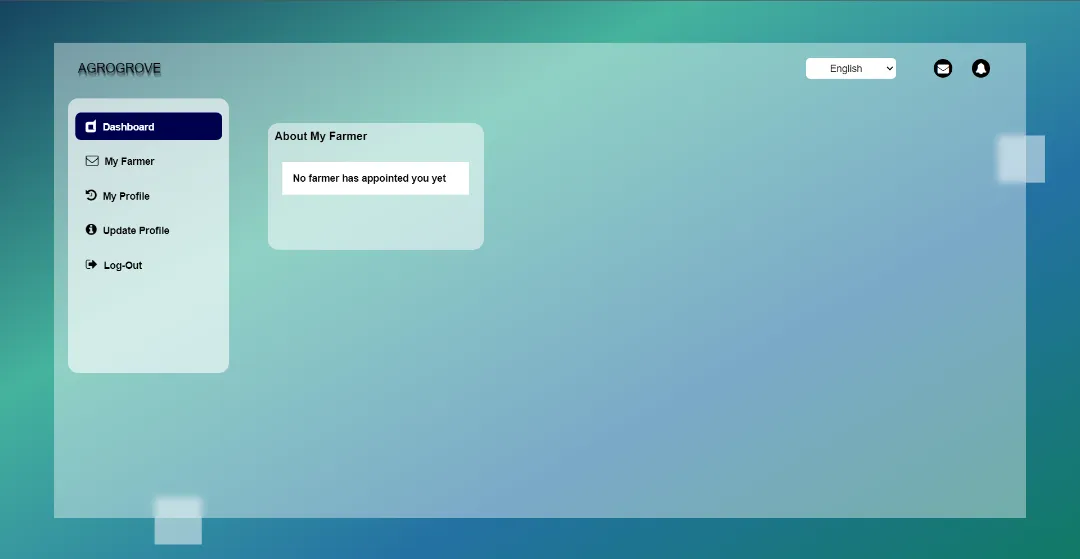Click the floating square at bottom left
The height and width of the screenshot is (559, 1080).
point(178,521)
